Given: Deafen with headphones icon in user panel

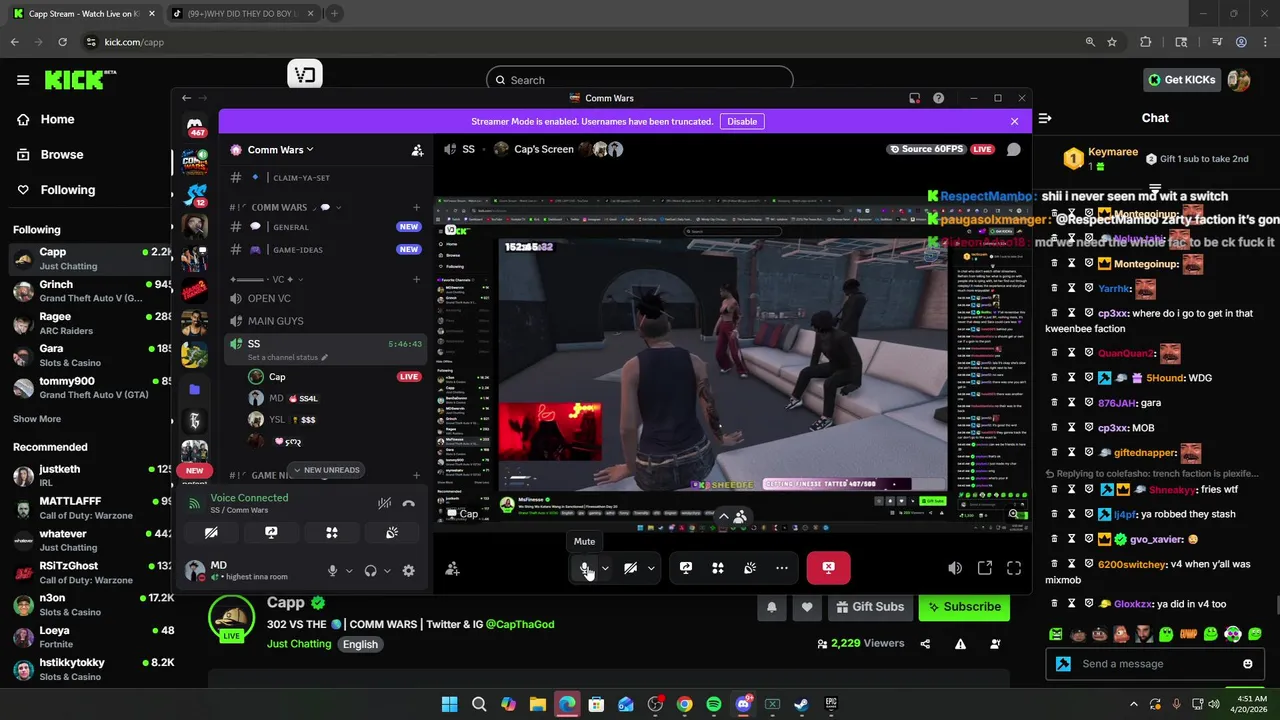Looking at the screenshot, I should point(370,571).
